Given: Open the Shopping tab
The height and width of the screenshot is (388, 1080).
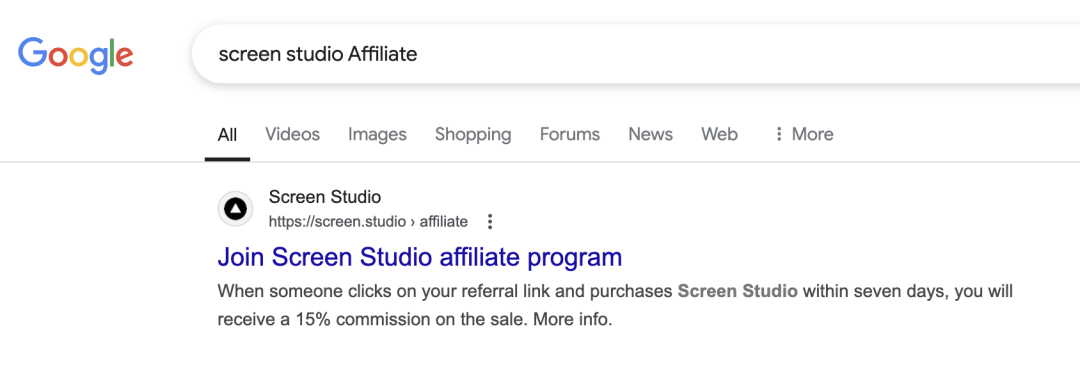Looking at the screenshot, I should [473, 134].
